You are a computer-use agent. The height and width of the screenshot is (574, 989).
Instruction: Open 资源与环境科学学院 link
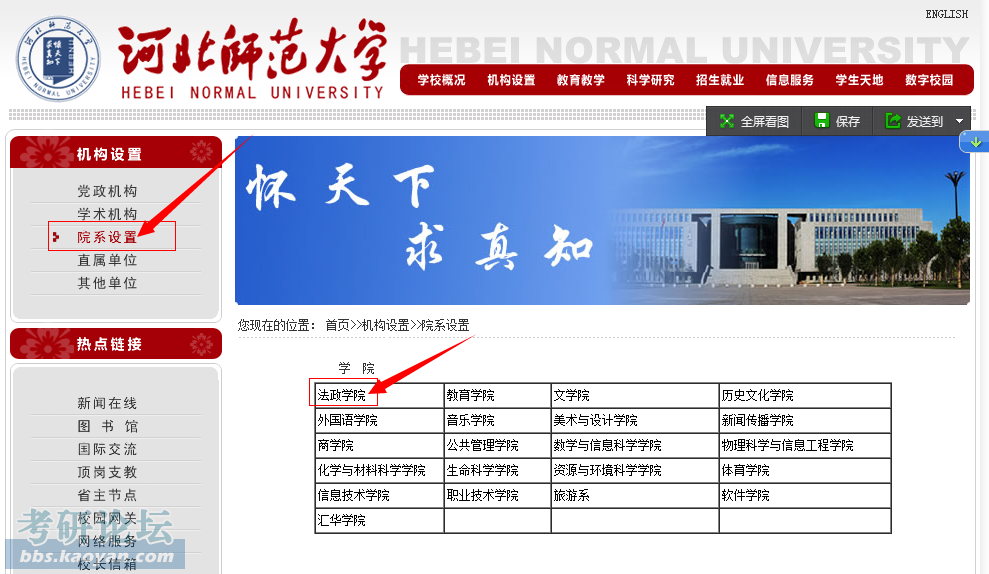click(x=607, y=470)
